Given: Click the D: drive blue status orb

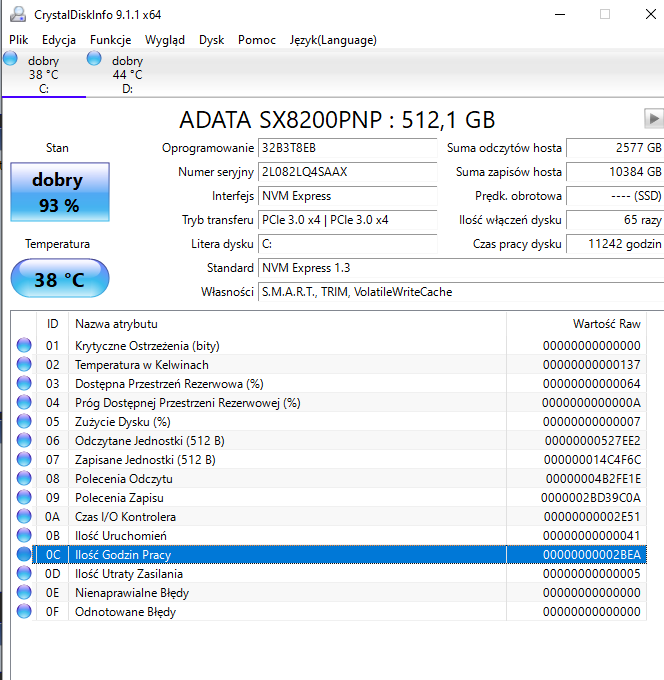Looking at the screenshot, I should 94,59.
